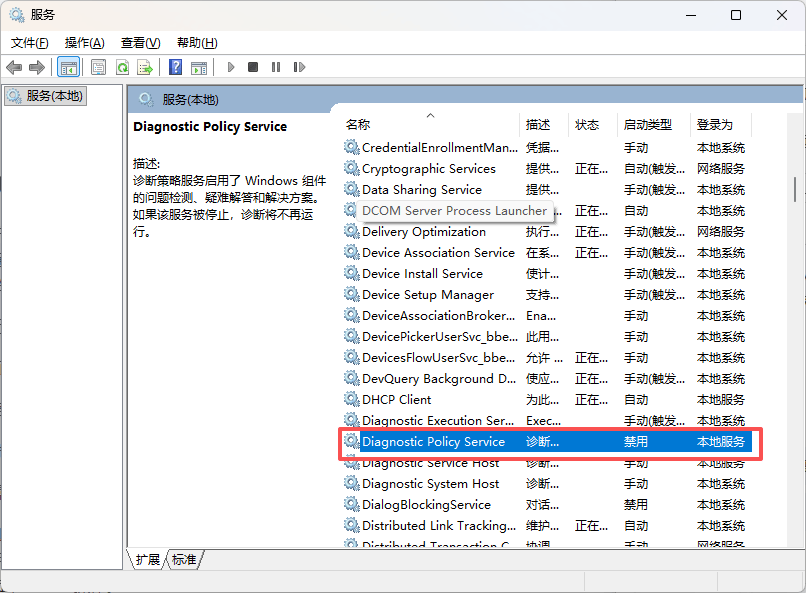Open the Properties toolbar icon
Viewport: 806px width, 593px height.
click(x=98, y=67)
